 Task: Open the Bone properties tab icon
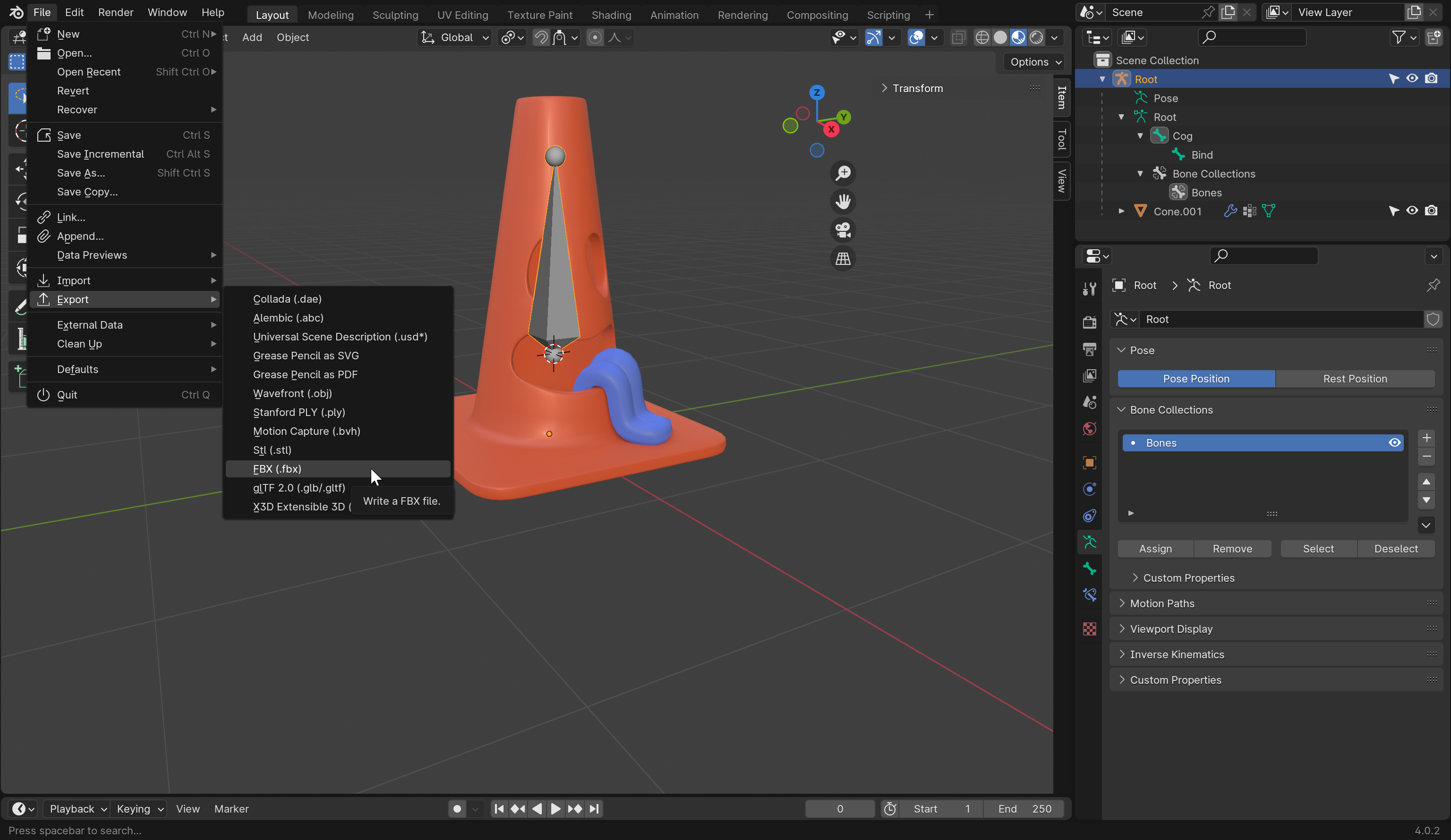coord(1089,568)
